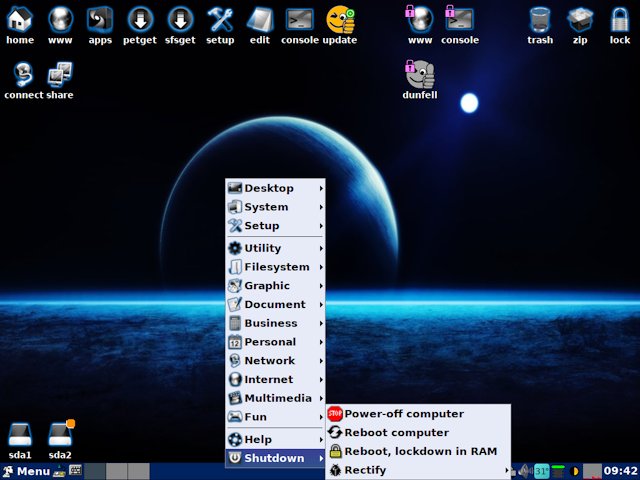Click the 31° temperature tray indicator

(x=542, y=471)
